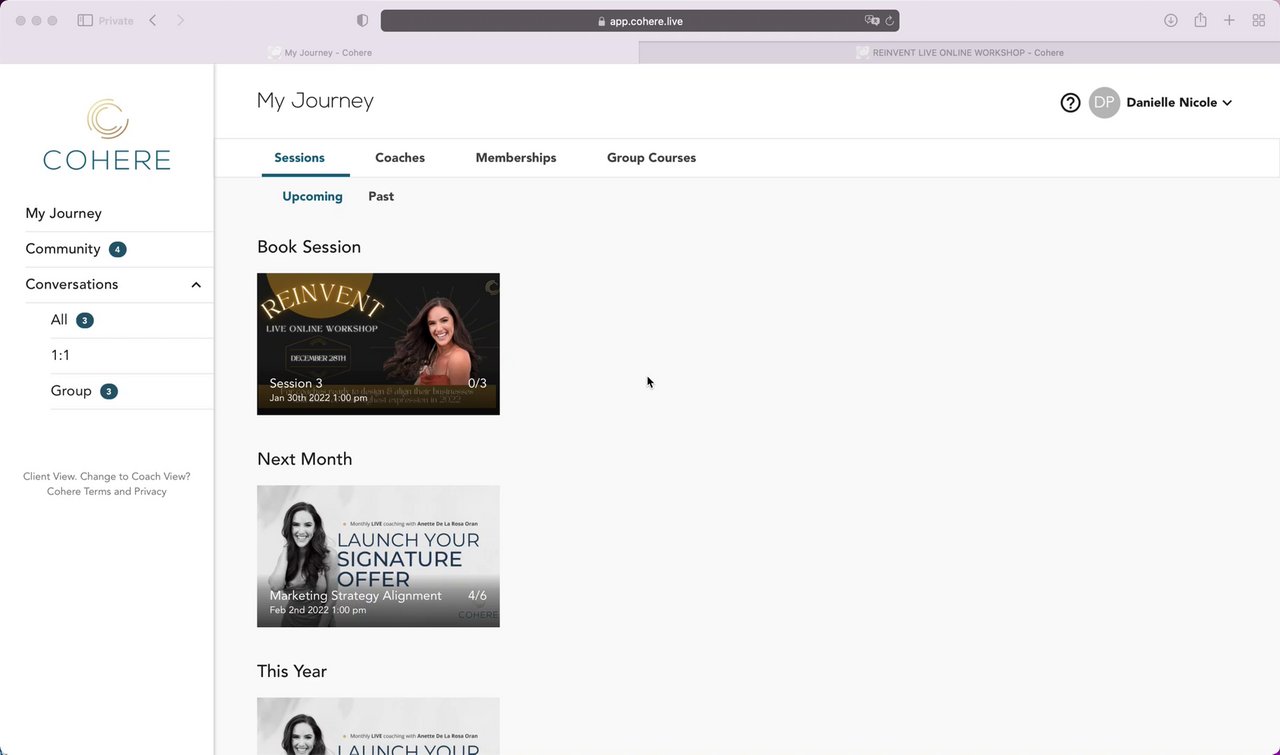Click the My Journey page title
This screenshot has width=1280, height=755.
pos(315,101)
